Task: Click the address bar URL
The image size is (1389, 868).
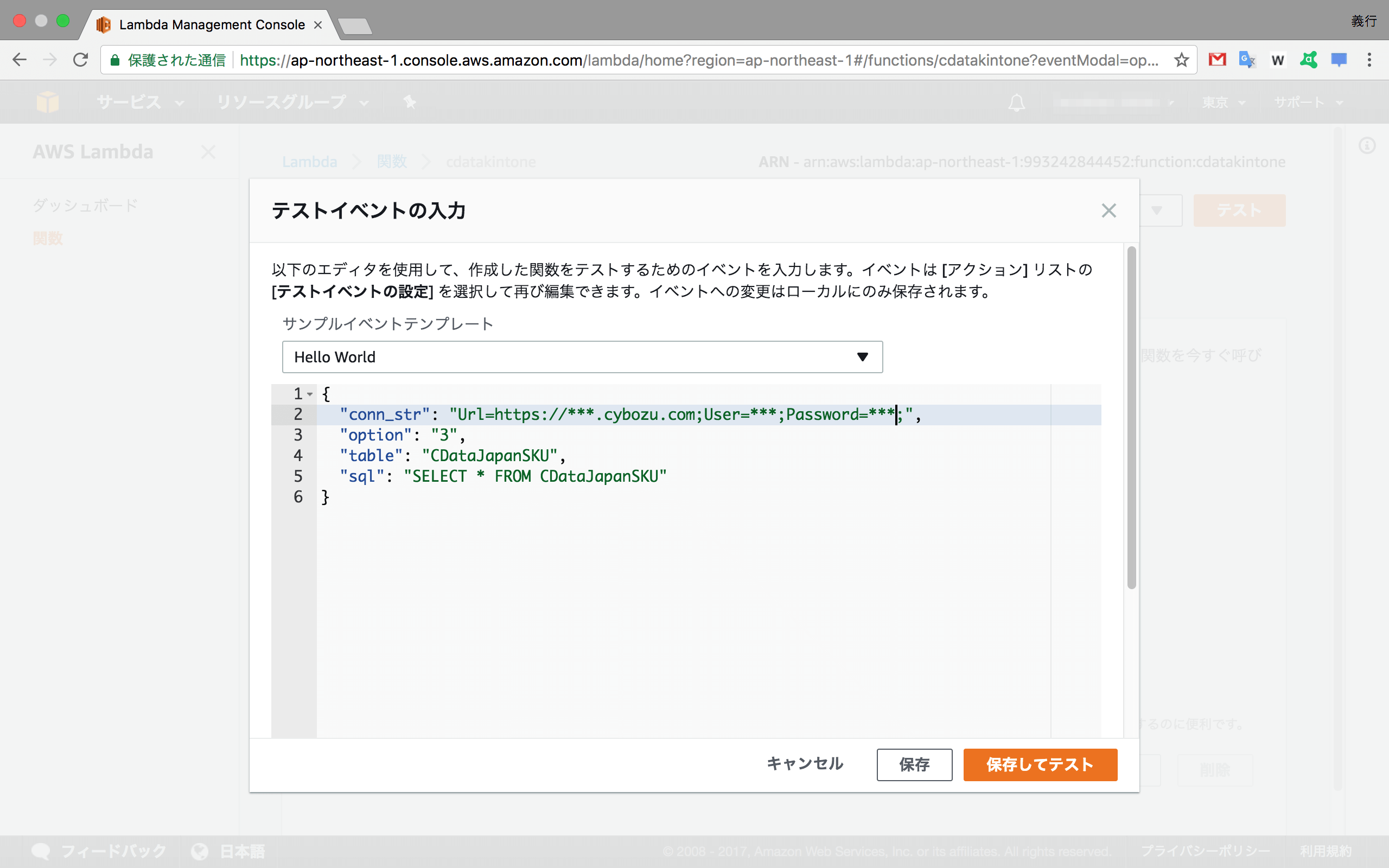Action: coord(689,60)
